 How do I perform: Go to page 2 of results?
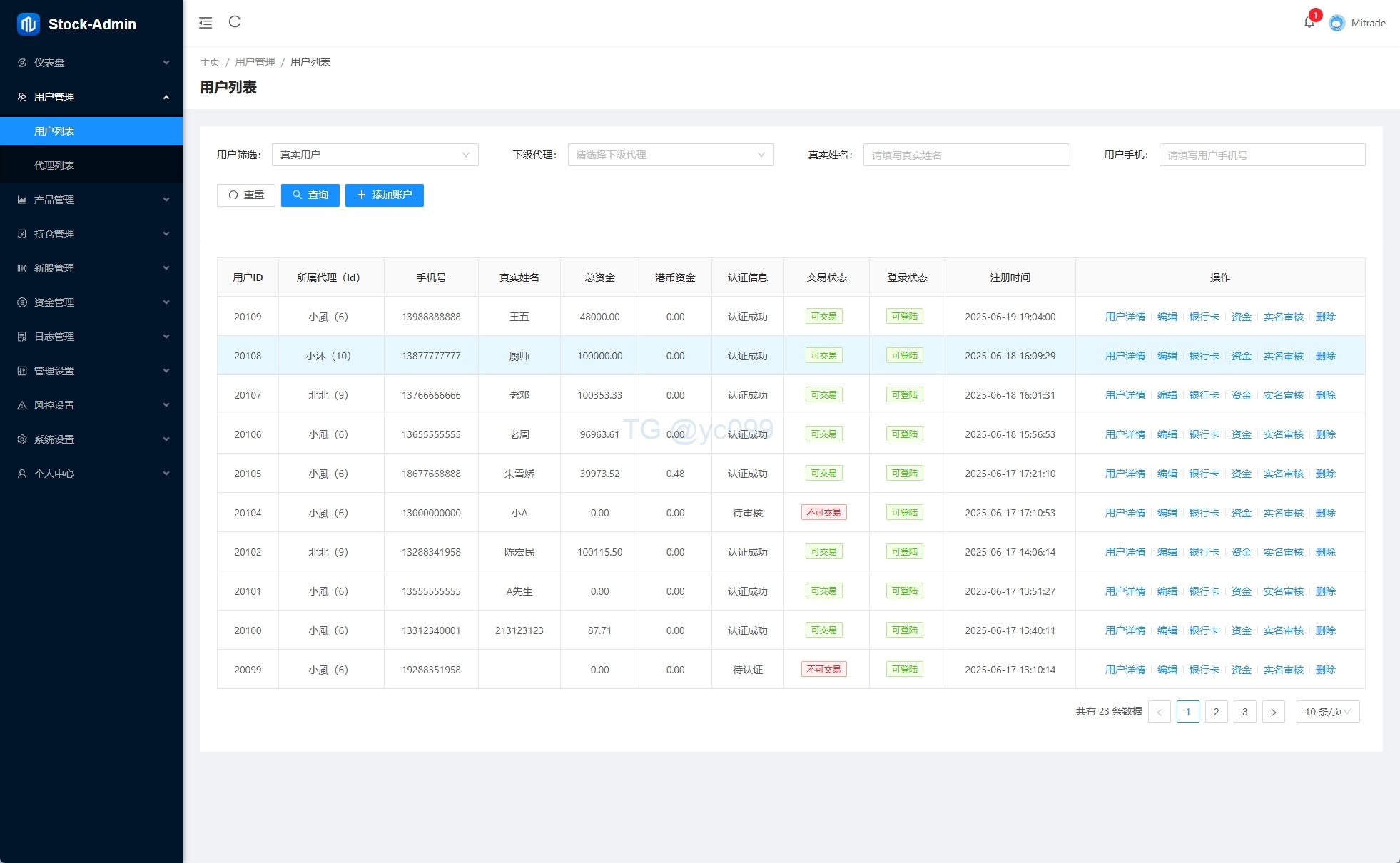click(x=1216, y=712)
